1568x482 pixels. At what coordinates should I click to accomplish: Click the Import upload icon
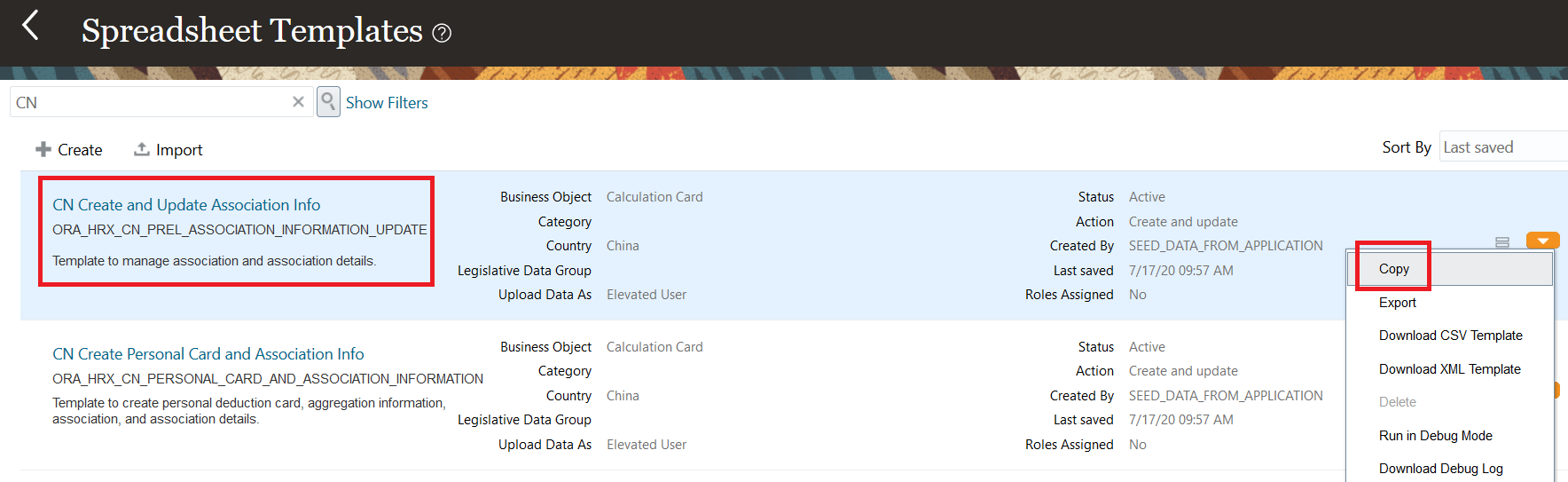pos(141,149)
